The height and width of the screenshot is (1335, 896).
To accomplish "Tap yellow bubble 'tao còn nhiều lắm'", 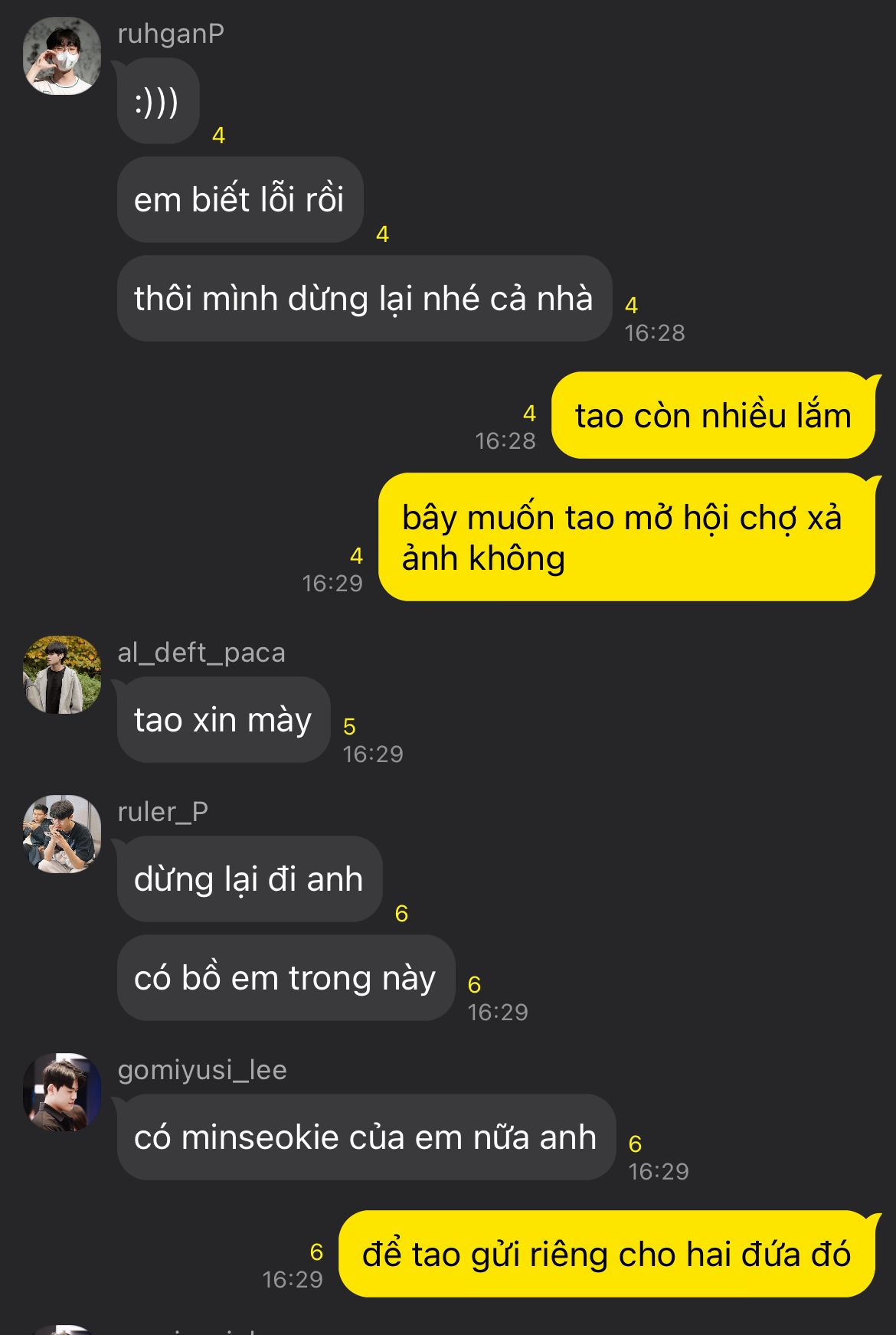I will [x=714, y=415].
